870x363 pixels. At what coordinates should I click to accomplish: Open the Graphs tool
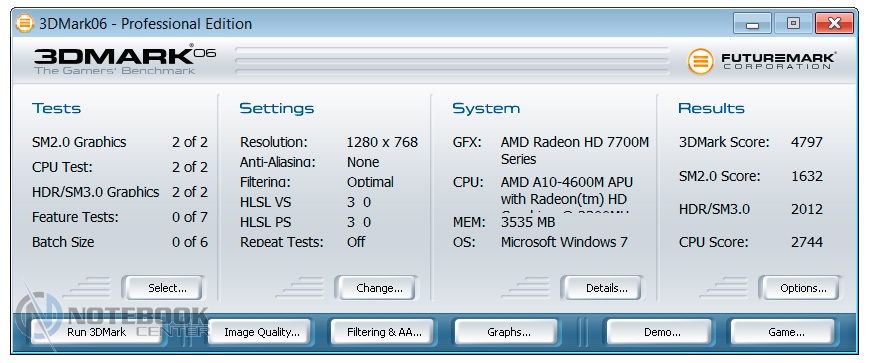click(508, 332)
